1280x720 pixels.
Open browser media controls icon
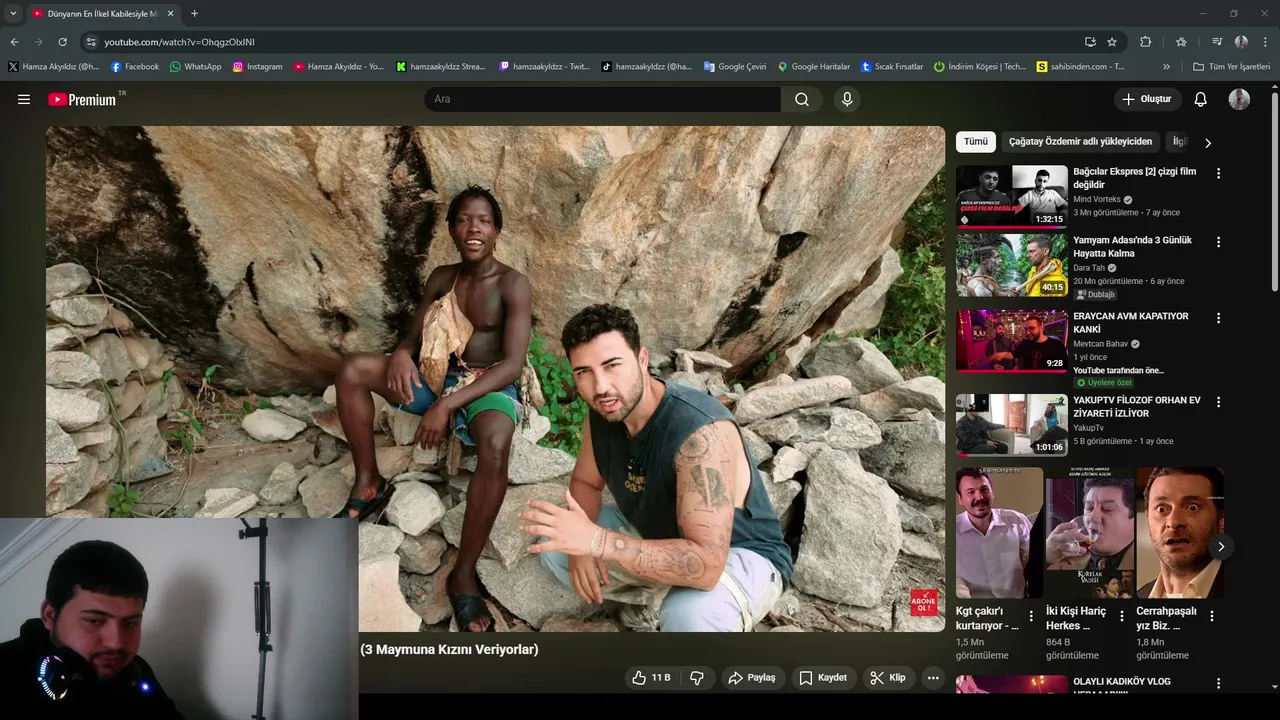click(1216, 42)
